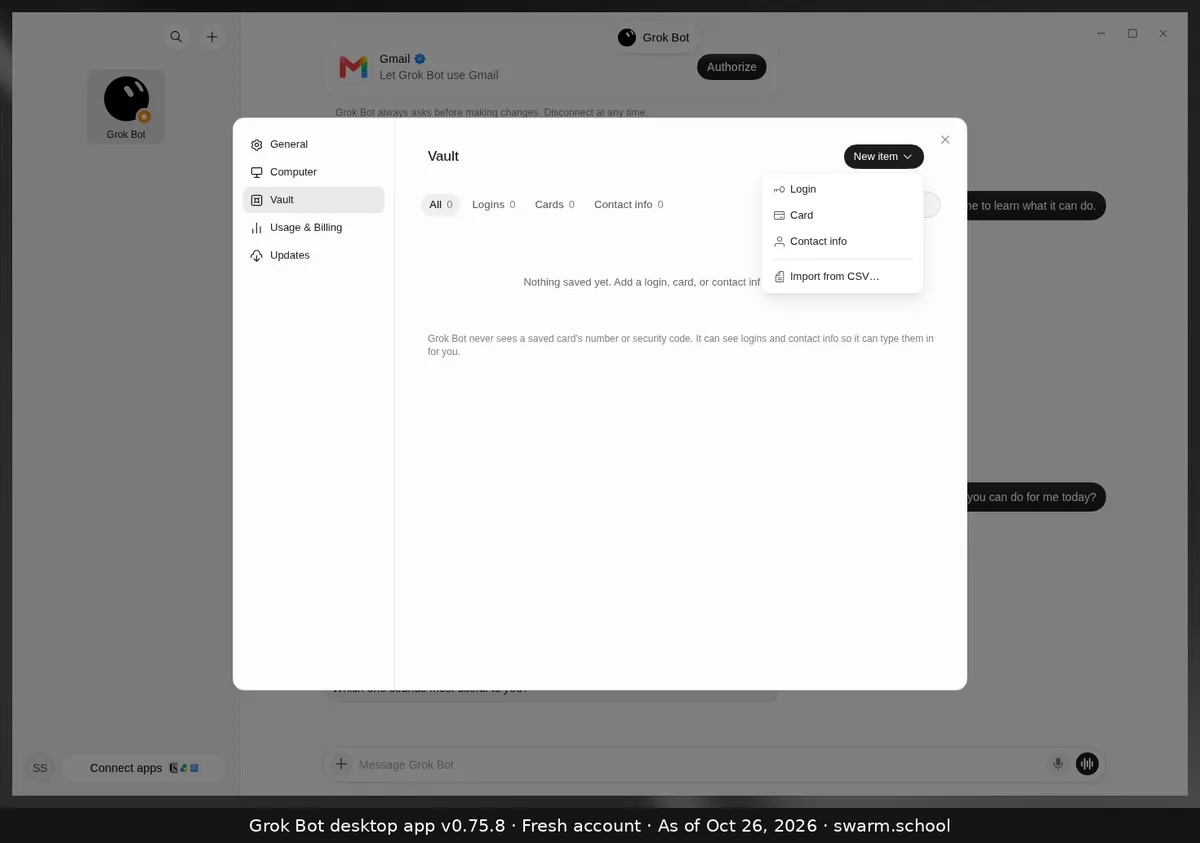This screenshot has height=843, width=1200.
Task: Switch to the Cards tab
Action: coord(554,205)
